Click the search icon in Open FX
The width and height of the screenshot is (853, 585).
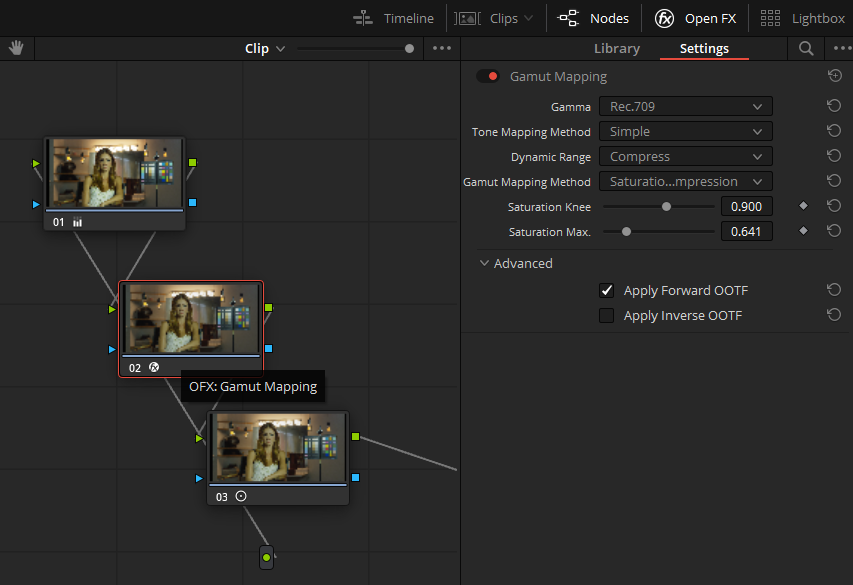click(x=806, y=48)
